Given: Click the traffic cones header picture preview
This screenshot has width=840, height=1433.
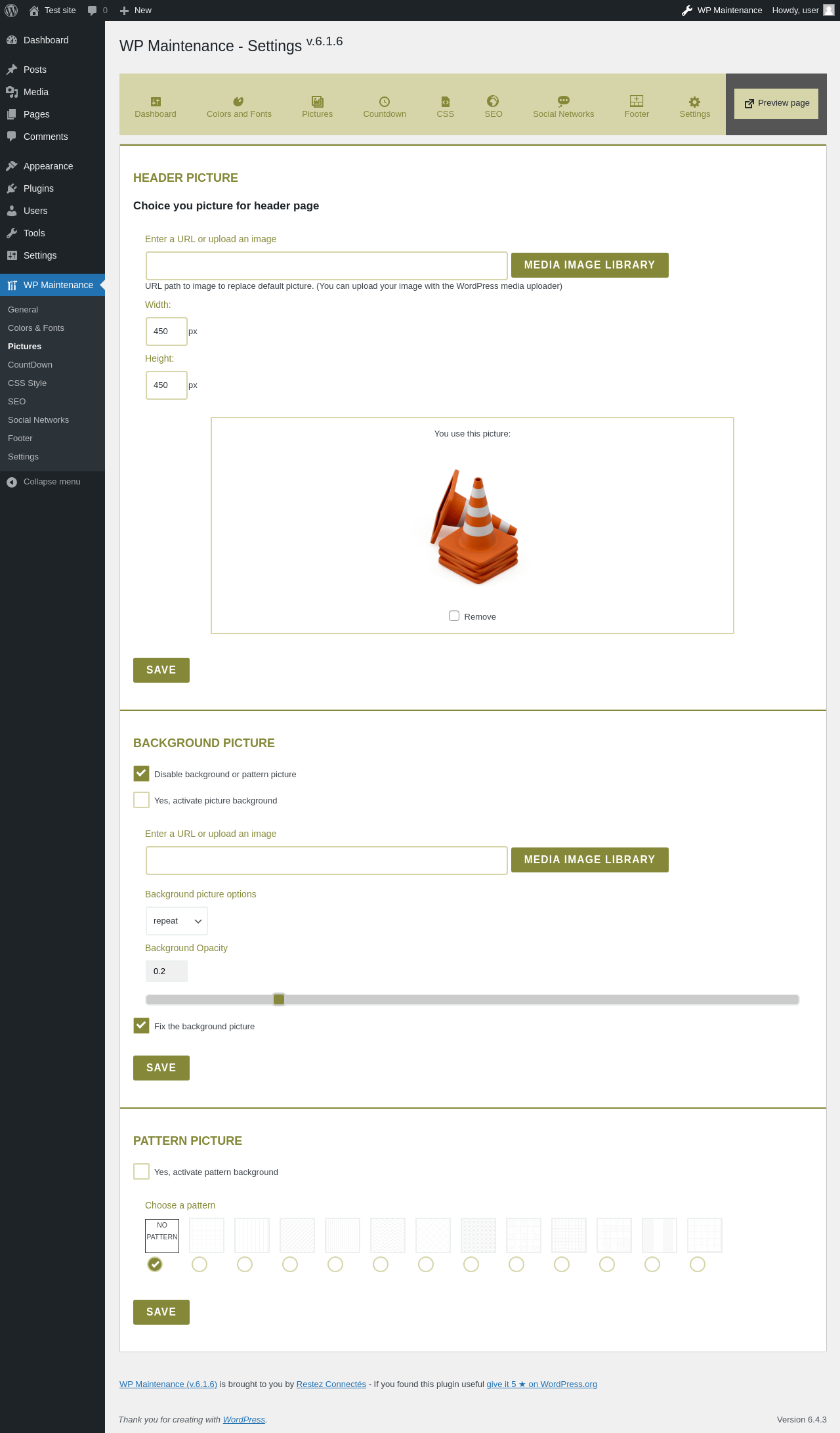Looking at the screenshot, I should tap(472, 526).
